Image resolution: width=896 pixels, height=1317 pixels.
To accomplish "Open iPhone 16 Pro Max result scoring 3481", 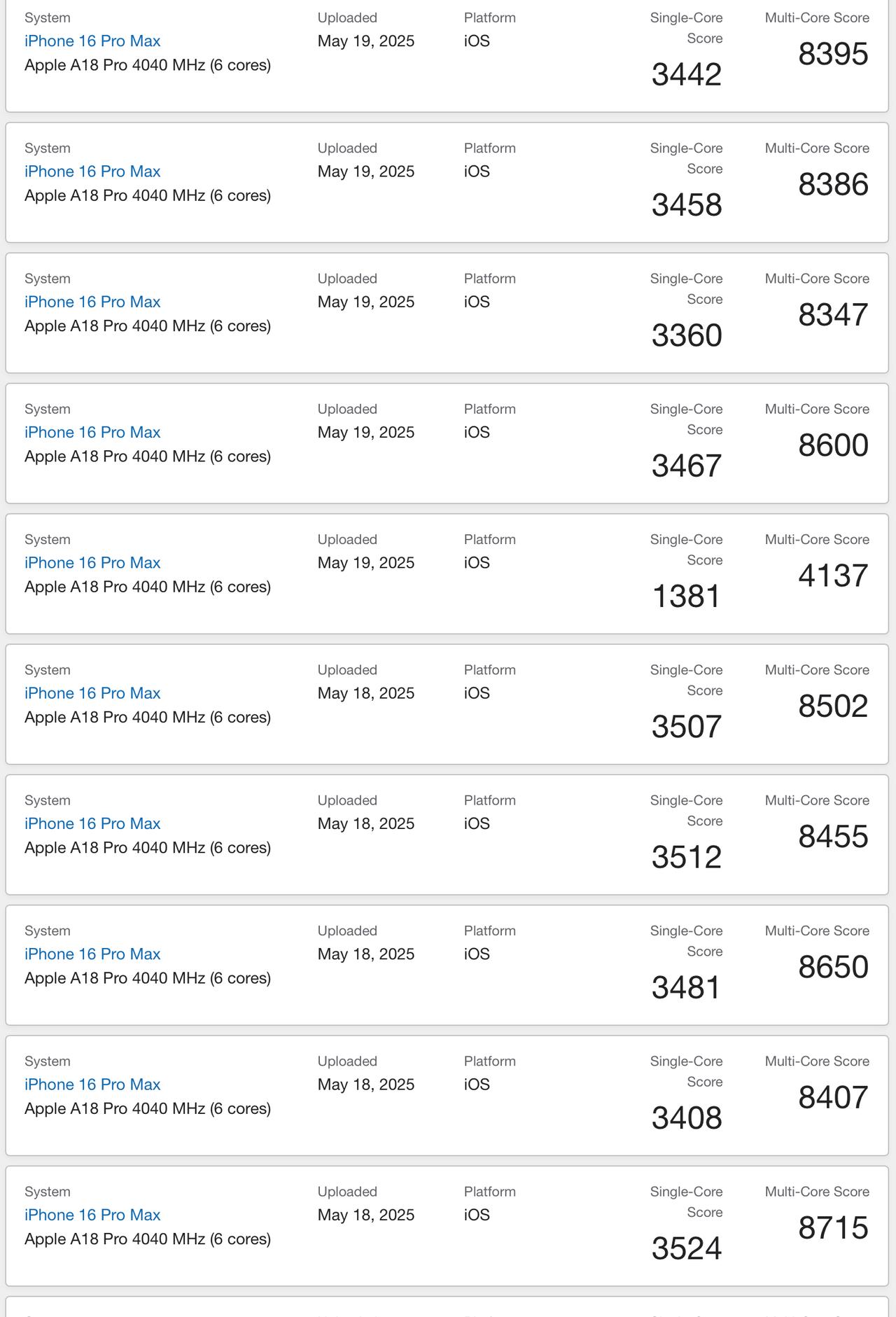I will pos(92,954).
